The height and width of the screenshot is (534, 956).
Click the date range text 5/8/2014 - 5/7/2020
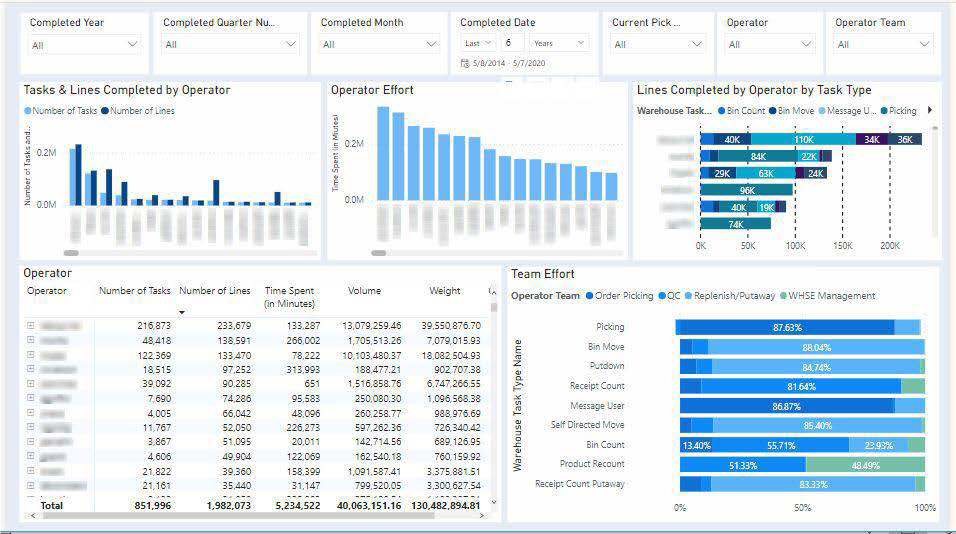[x=508, y=63]
